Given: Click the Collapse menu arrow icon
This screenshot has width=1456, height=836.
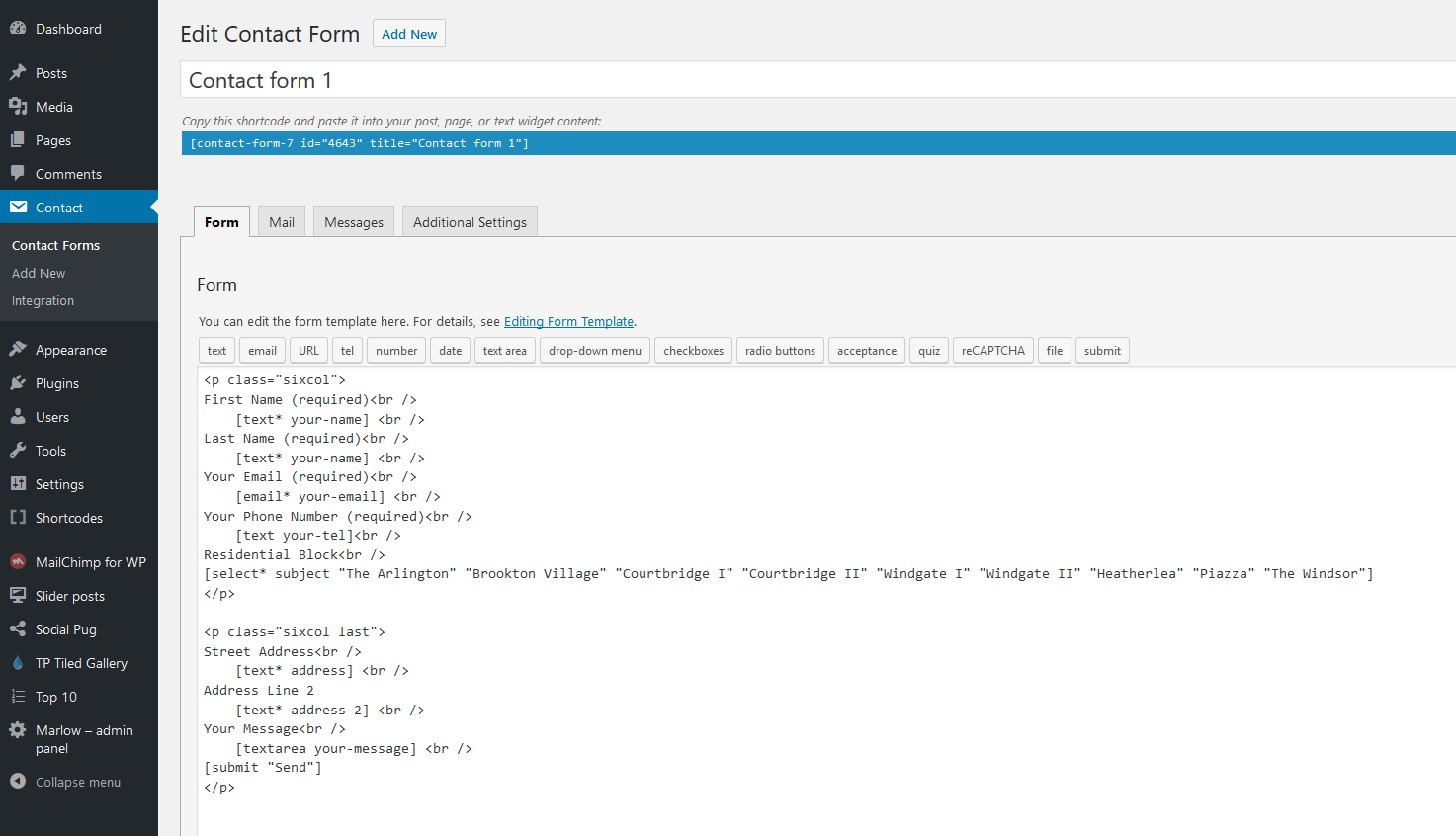Looking at the screenshot, I should [18, 782].
